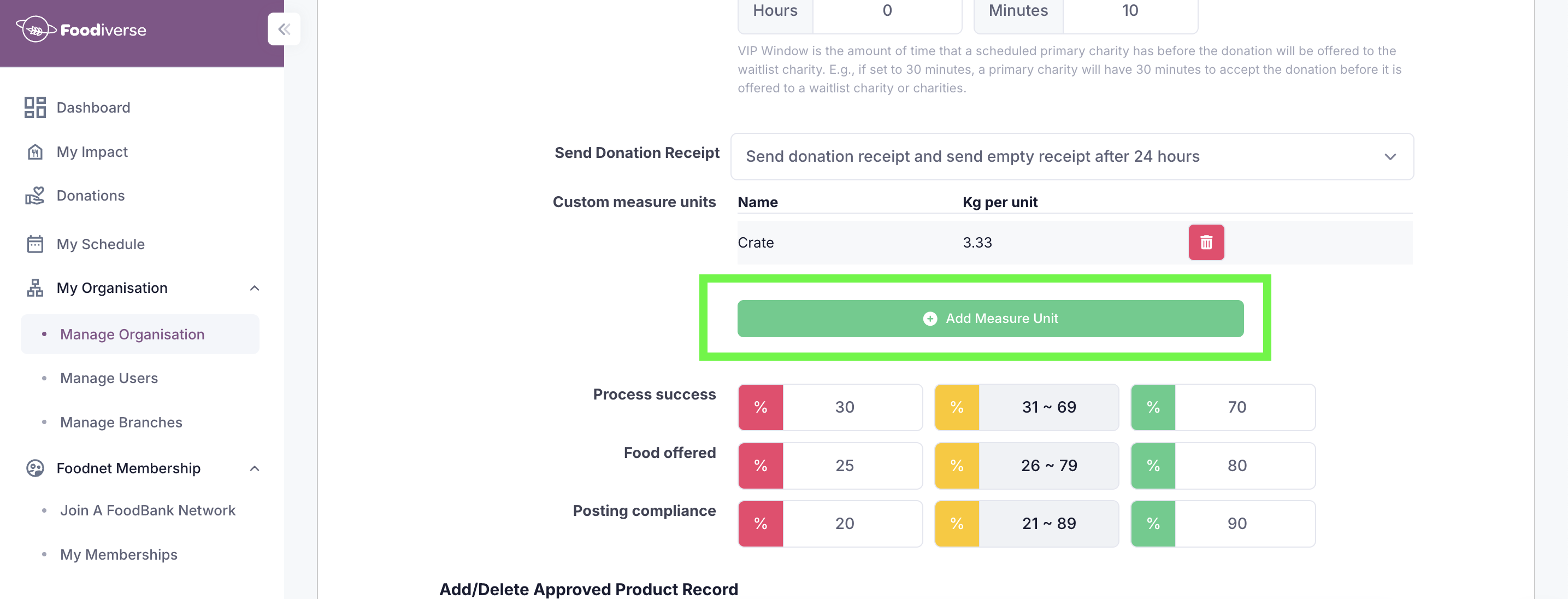The image size is (1568, 599).
Task: Open Manage Users page
Action: coord(109,378)
